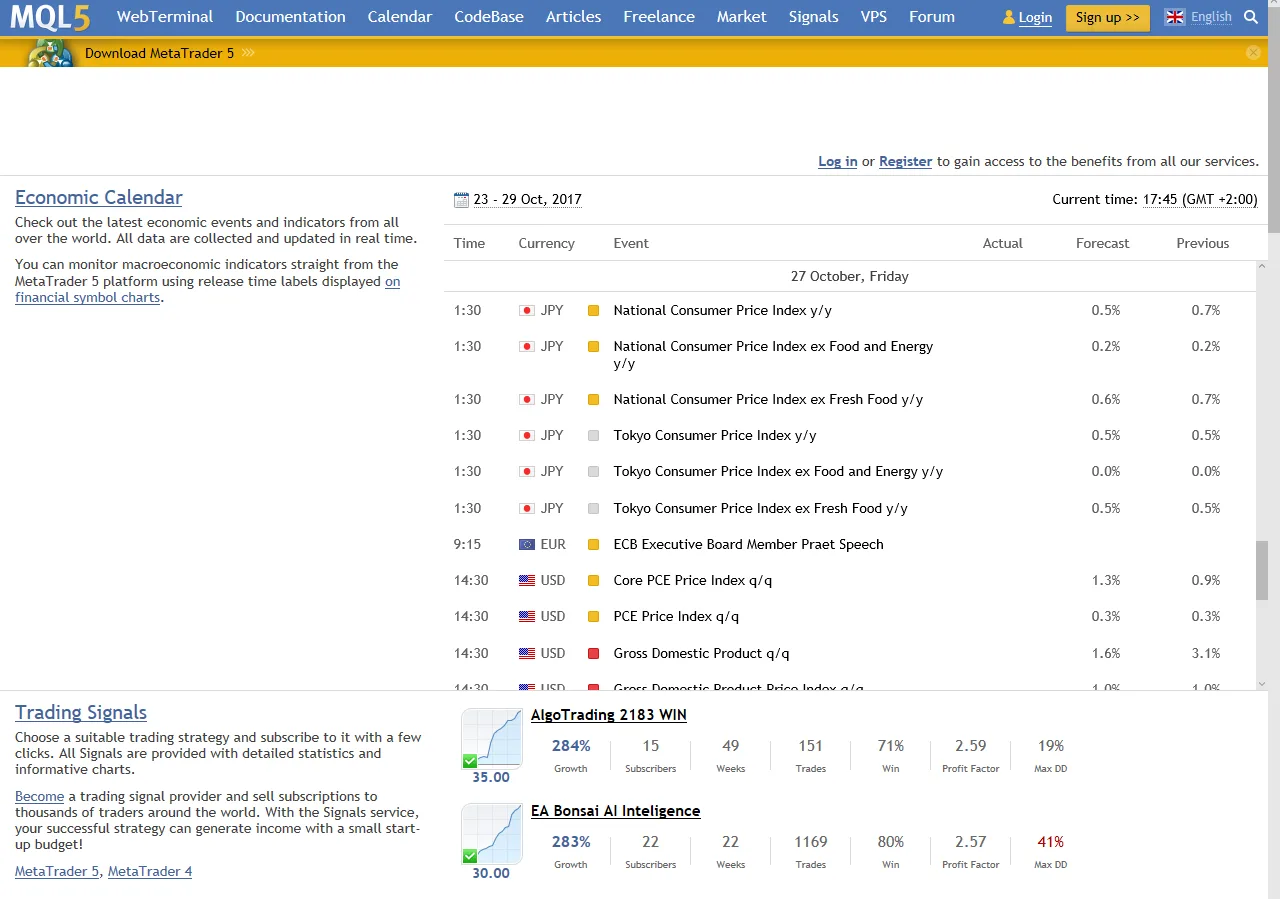Click the 284% Growth value for AlgoTrading
Screen dimensions: 1280x899
click(571, 746)
